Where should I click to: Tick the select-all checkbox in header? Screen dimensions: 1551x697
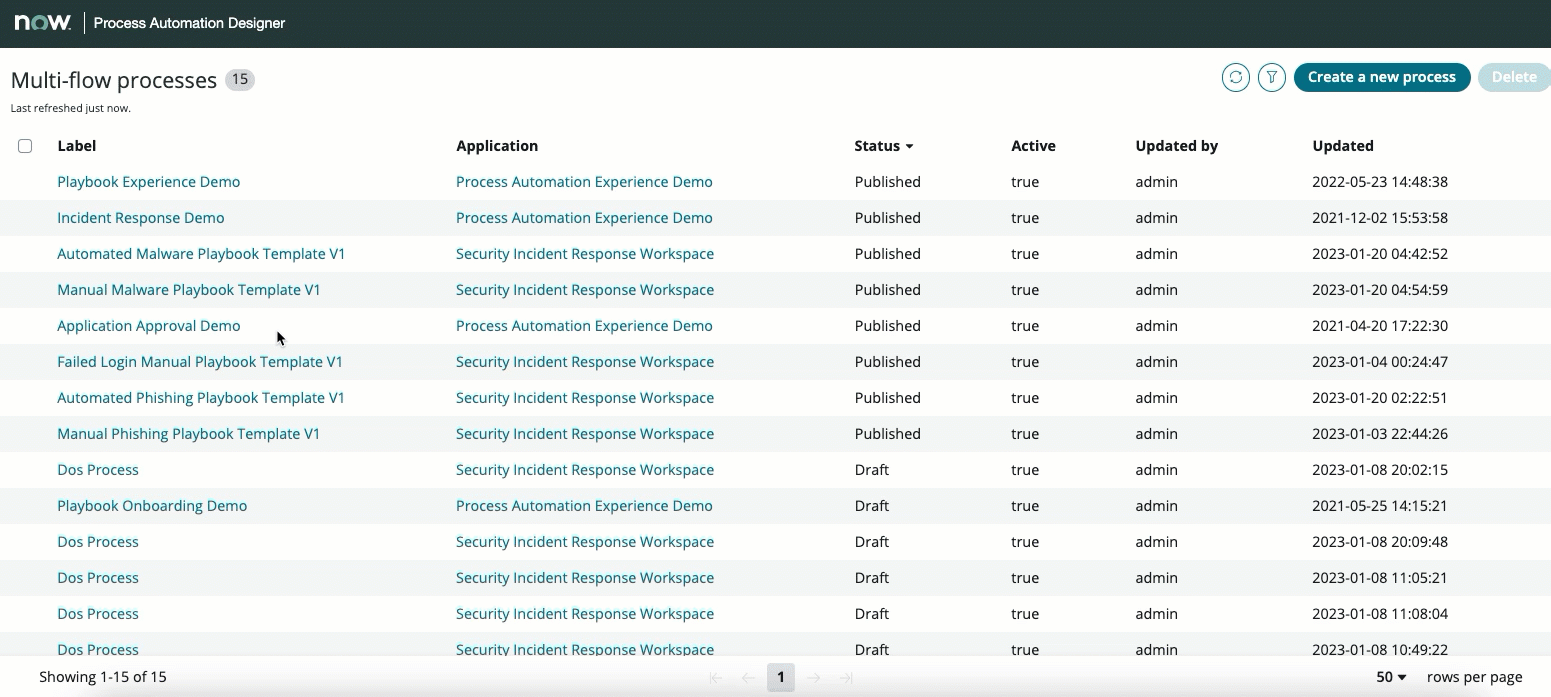pos(25,146)
